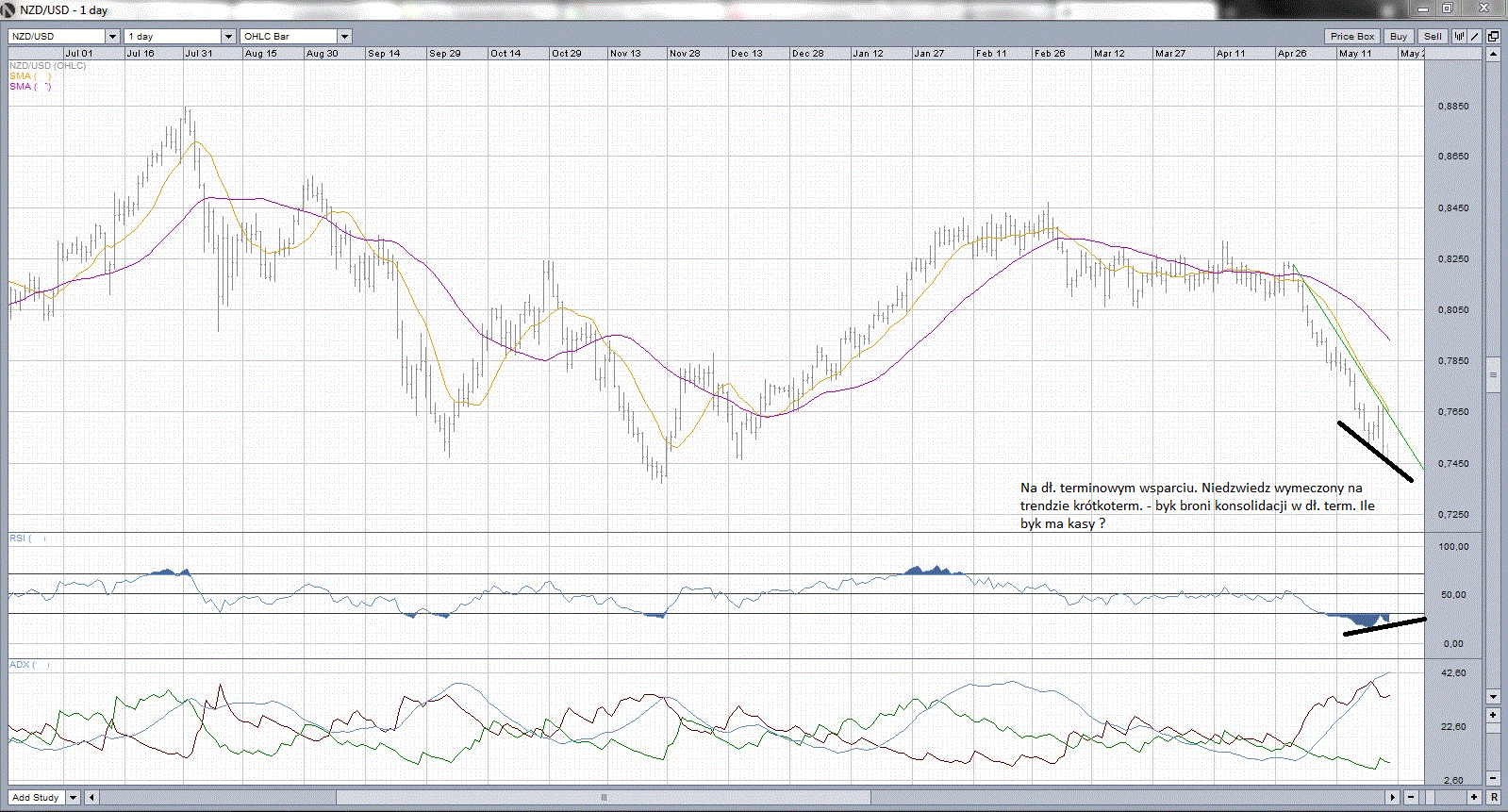
Task: Expand the 1 day timeframe dropdown
Action: pos(228,36)
